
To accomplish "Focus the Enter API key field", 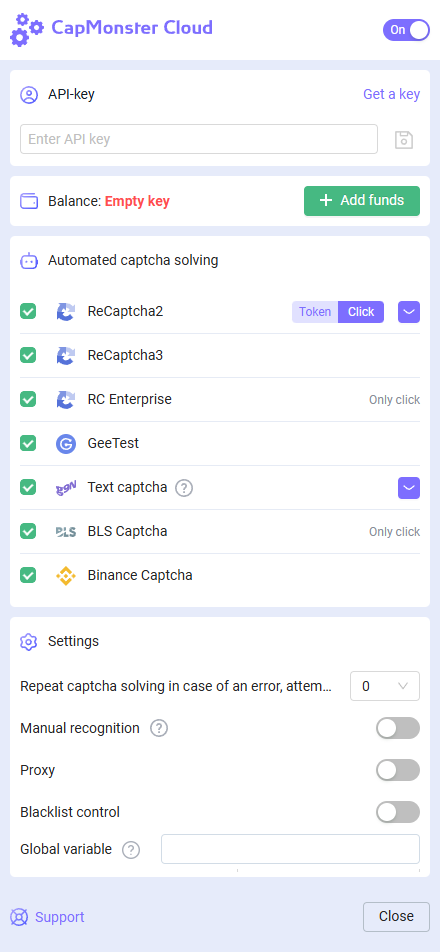I will point(199,139).
